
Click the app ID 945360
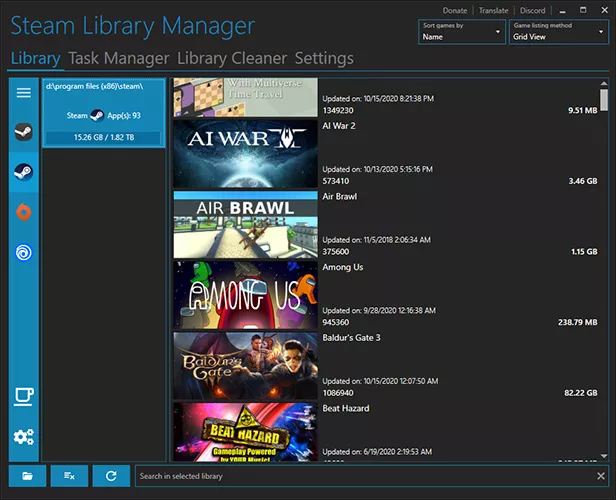pos(336,322)
